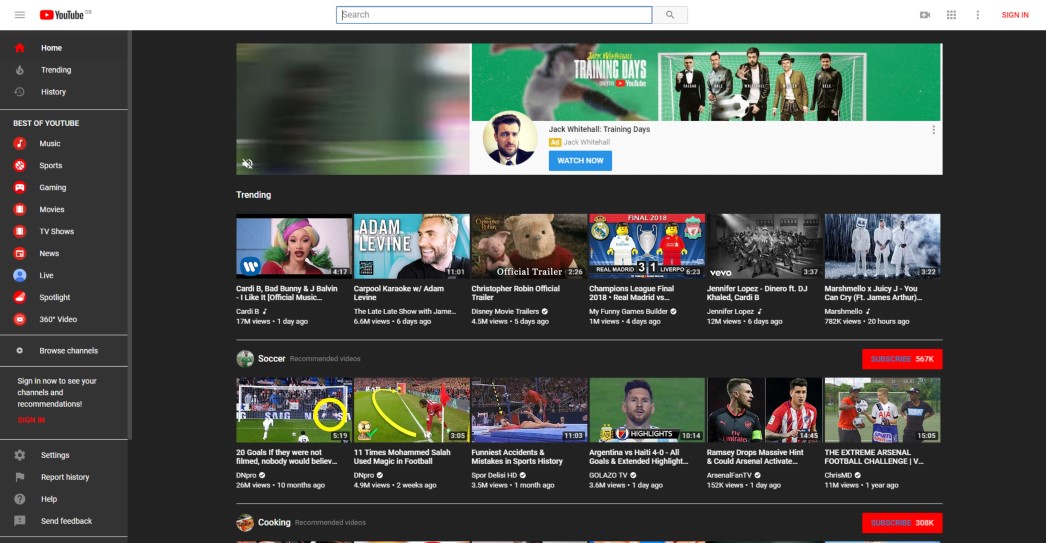
Task: Click the Settings gear icon
Action: 20,455
